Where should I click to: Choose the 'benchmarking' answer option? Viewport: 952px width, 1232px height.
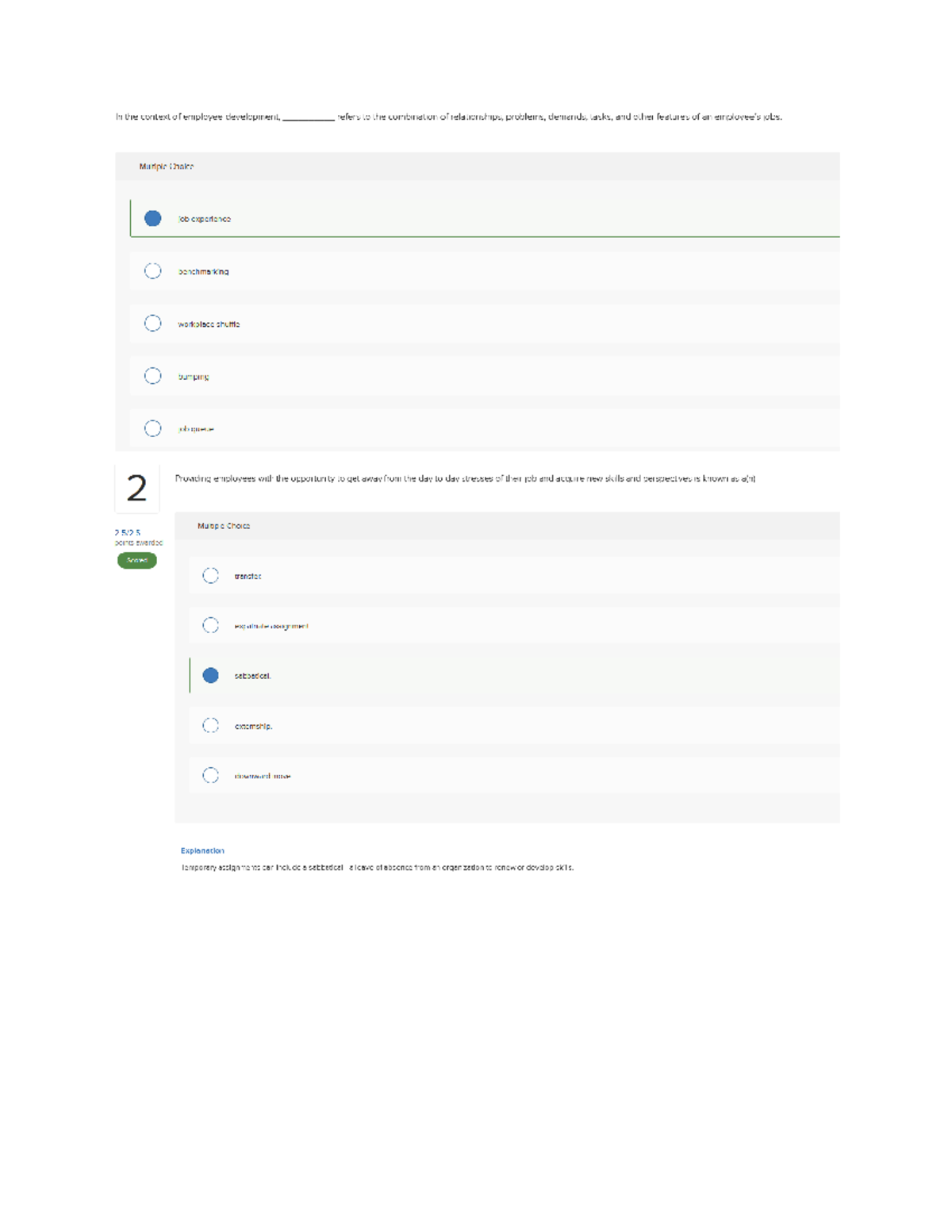(153, 271)
